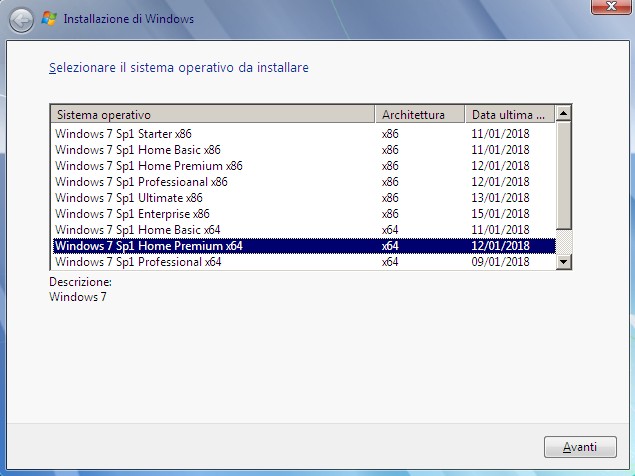
Task: Click the Avanti button
Action: 580,447
